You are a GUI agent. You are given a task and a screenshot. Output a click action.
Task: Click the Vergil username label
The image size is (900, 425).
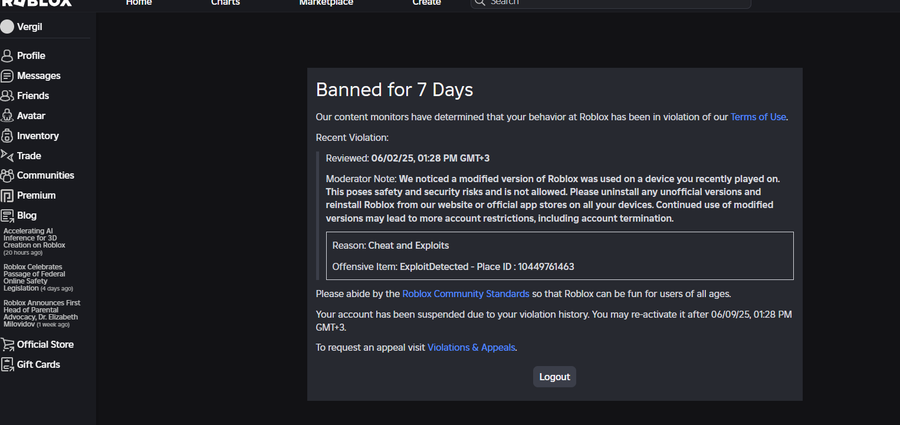point(29,27)
